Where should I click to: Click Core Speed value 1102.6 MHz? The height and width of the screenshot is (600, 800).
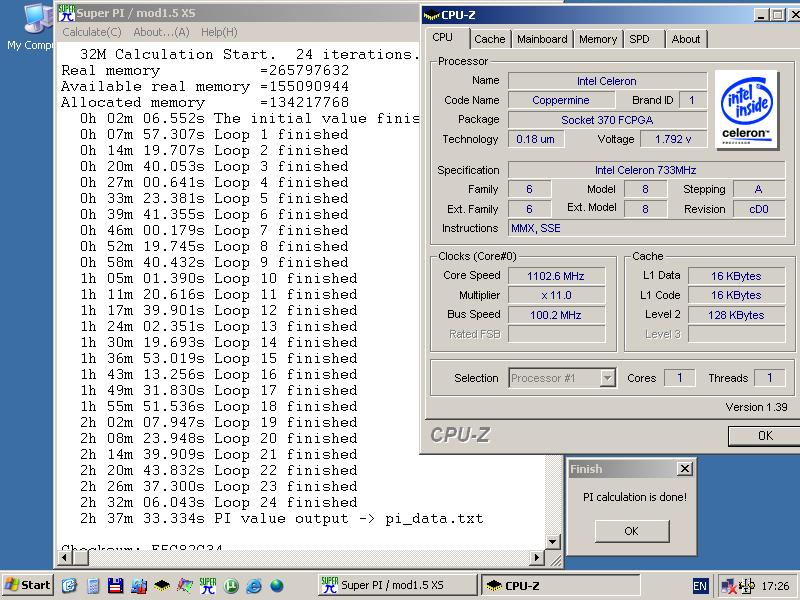click(556, 276)
